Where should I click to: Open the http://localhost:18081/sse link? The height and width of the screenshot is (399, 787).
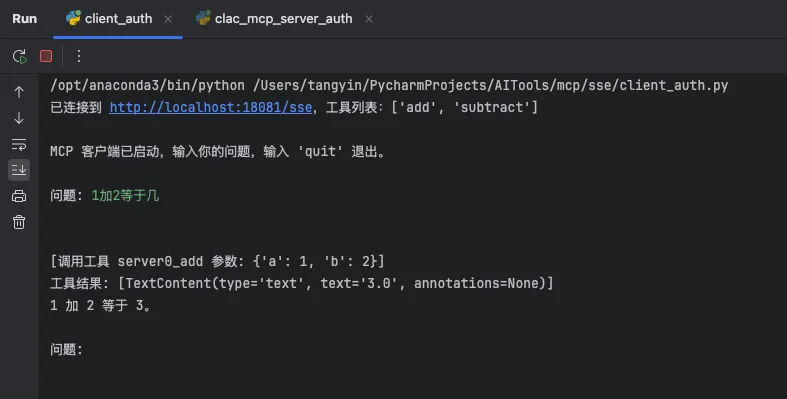pyautogui.click(x=211, y=107)
